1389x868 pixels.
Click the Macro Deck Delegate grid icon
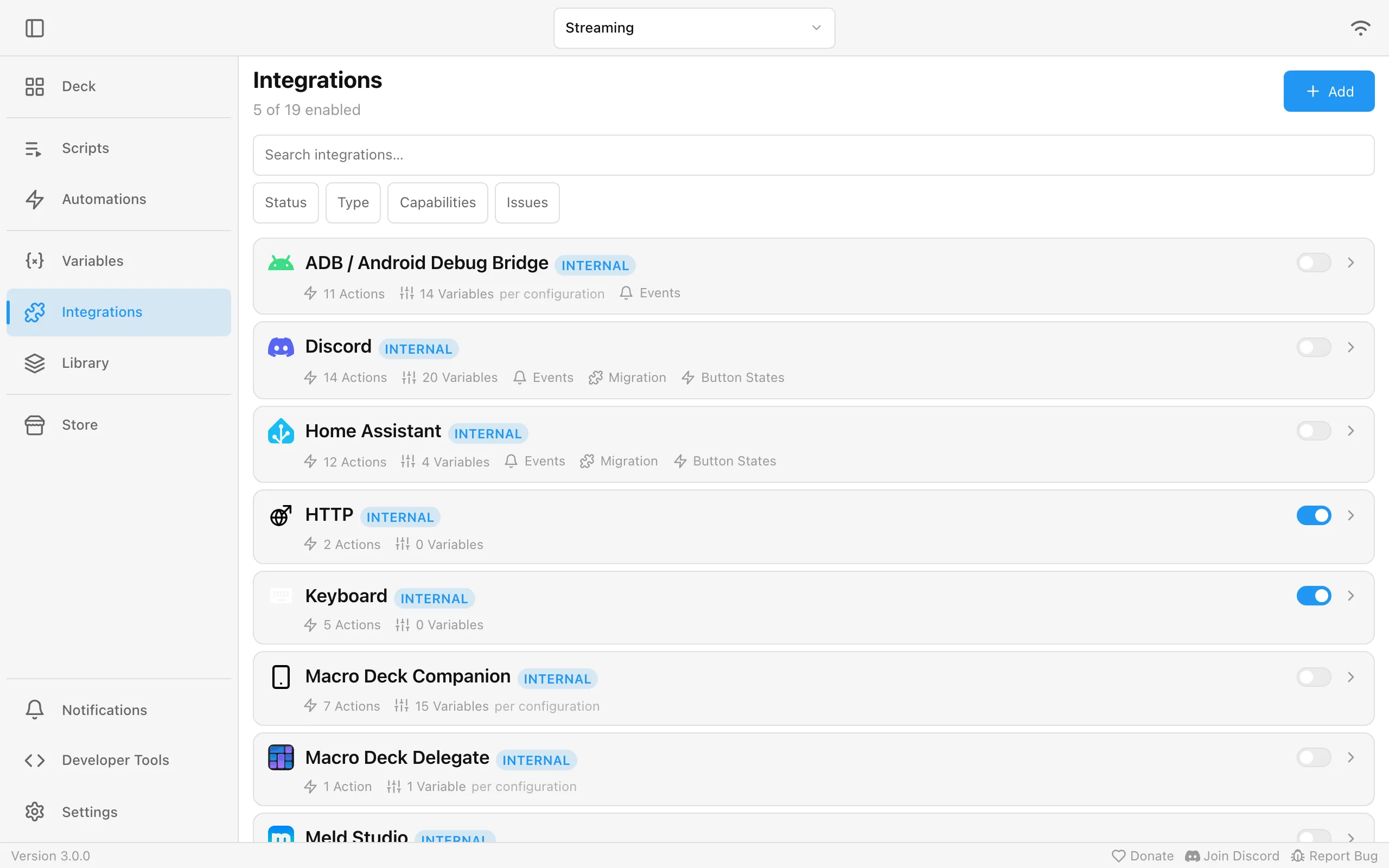point(281,757)
